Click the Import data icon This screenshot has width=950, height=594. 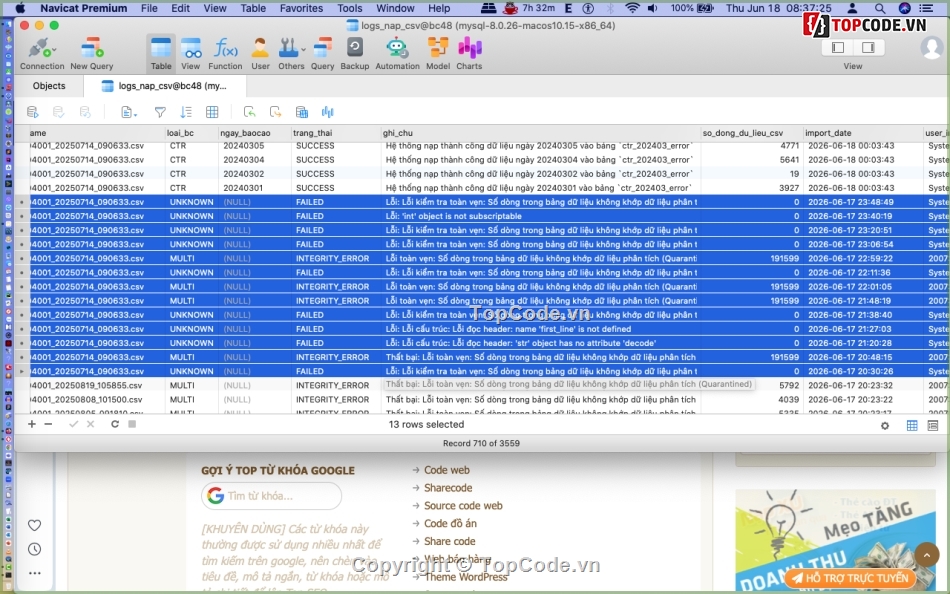tap(249, 112)
